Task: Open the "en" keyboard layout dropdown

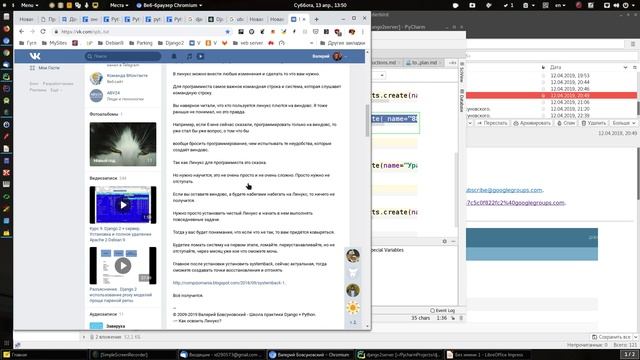Action: click(560, 5)
